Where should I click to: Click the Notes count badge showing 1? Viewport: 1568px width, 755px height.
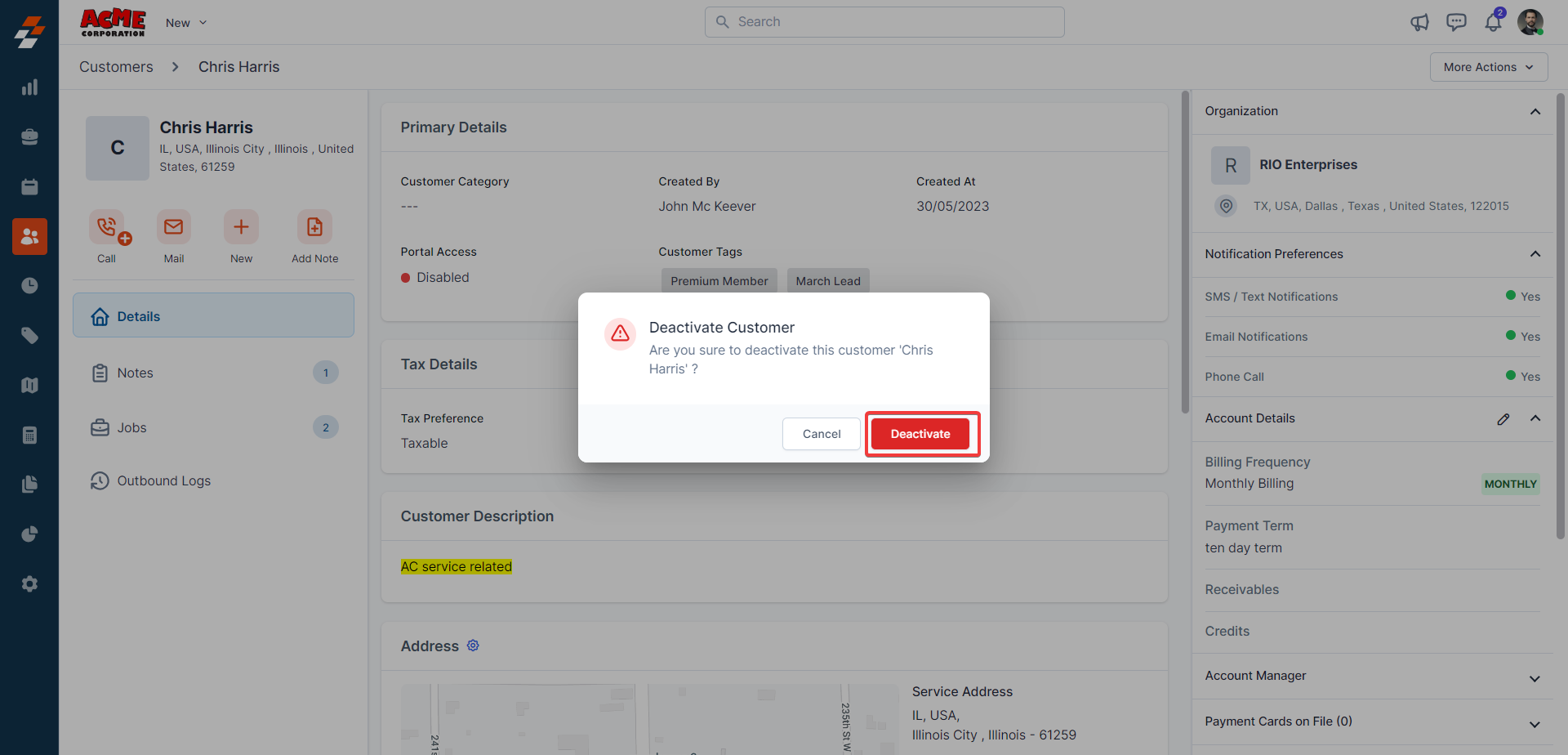tap(326, 373)
